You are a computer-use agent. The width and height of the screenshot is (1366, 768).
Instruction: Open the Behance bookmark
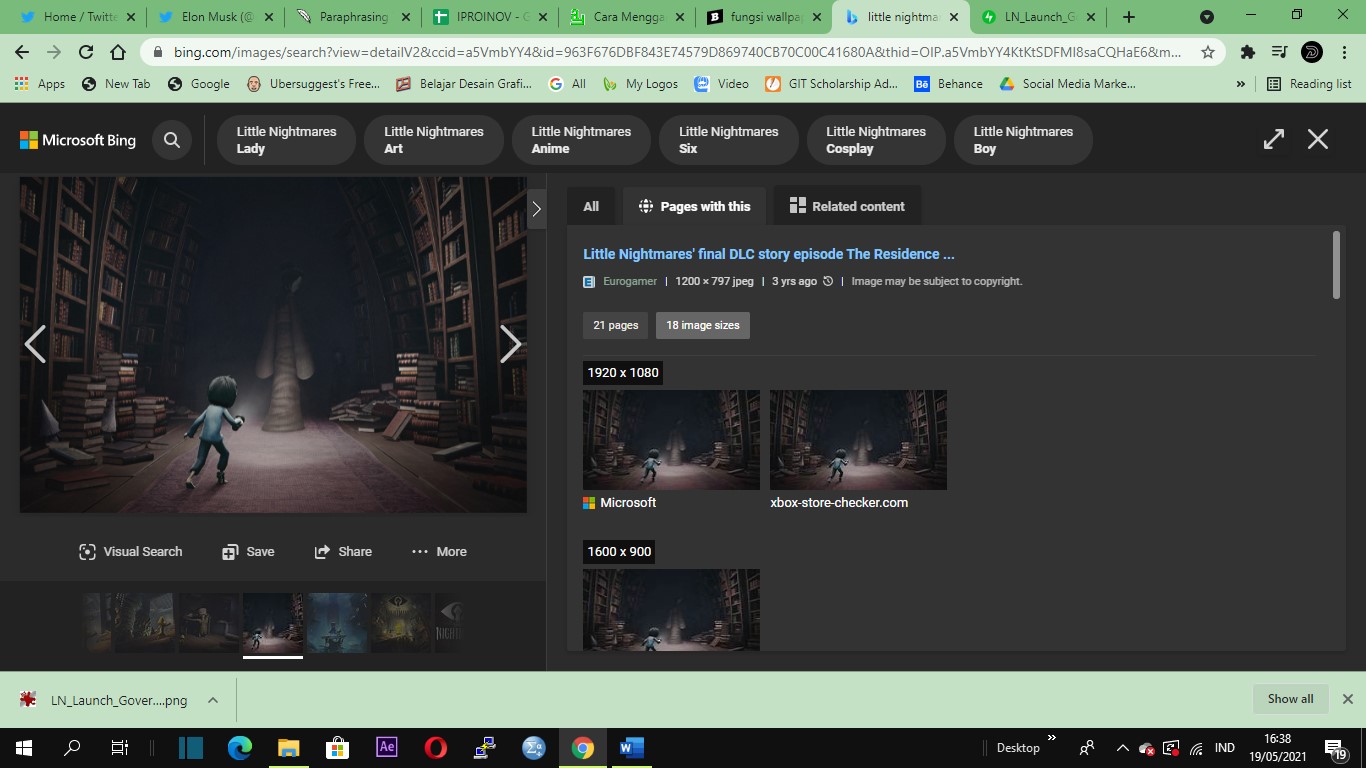pyautogui.click(x=948, y=84)
